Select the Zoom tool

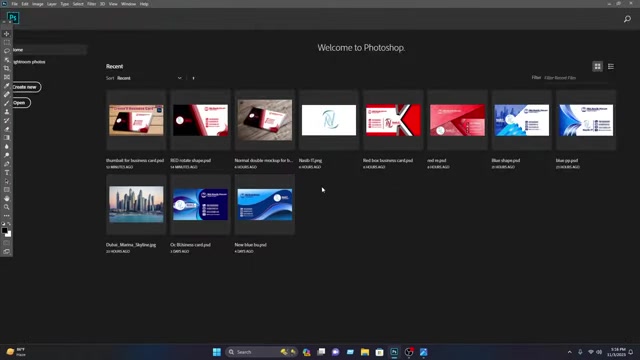(7, 207)
